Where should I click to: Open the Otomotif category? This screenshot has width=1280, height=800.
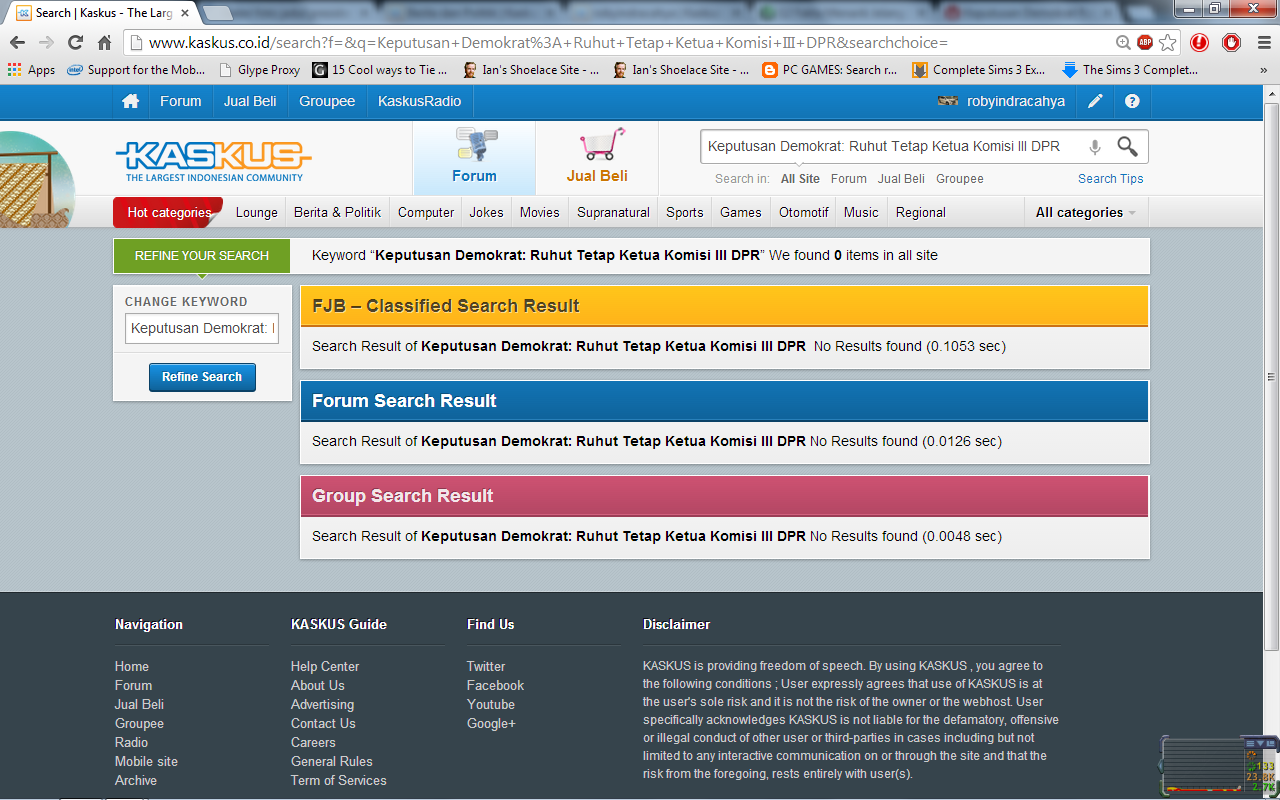pos(804,212)
